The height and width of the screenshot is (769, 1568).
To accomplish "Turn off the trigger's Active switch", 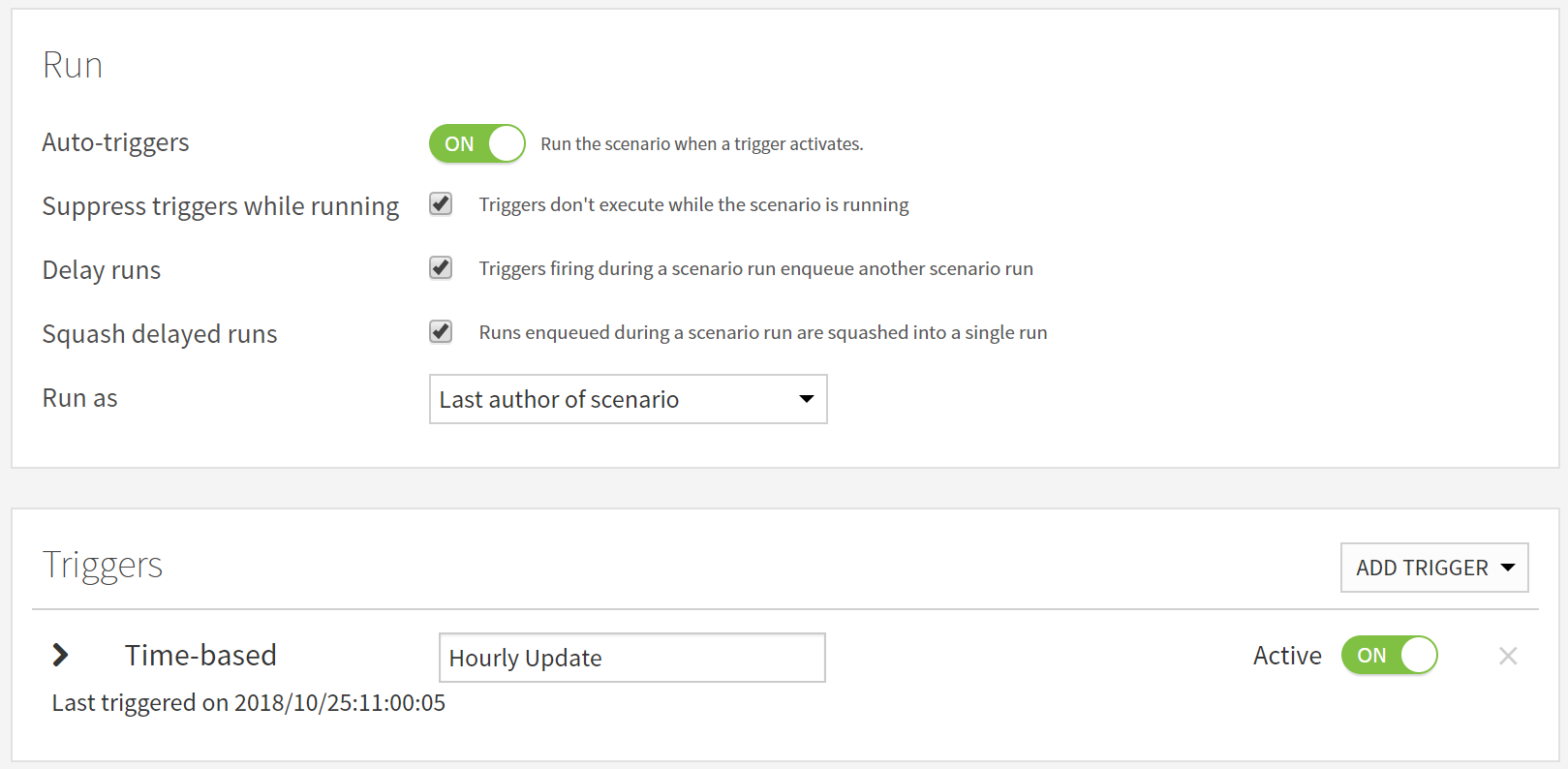I will coord(1389,655).
